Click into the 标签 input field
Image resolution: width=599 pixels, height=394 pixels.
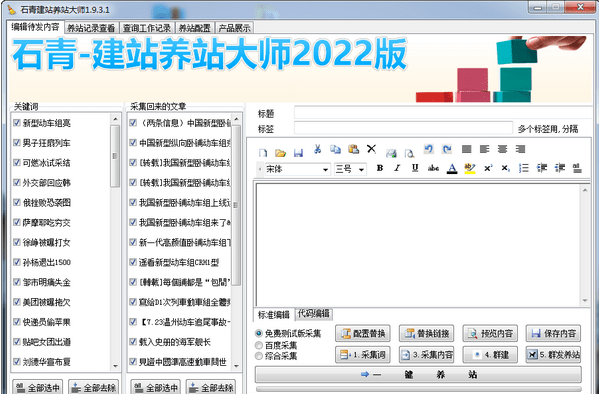[x=403, y=128]
